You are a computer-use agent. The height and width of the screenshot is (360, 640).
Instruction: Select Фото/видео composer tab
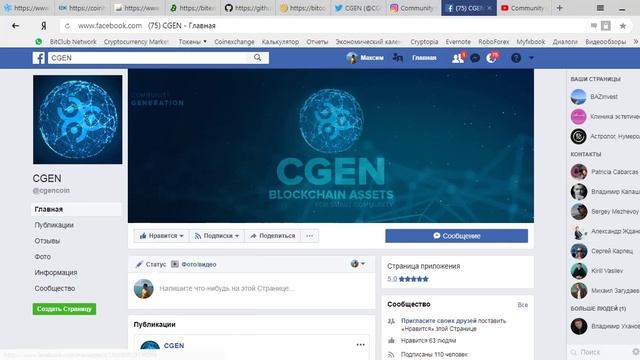194,264
